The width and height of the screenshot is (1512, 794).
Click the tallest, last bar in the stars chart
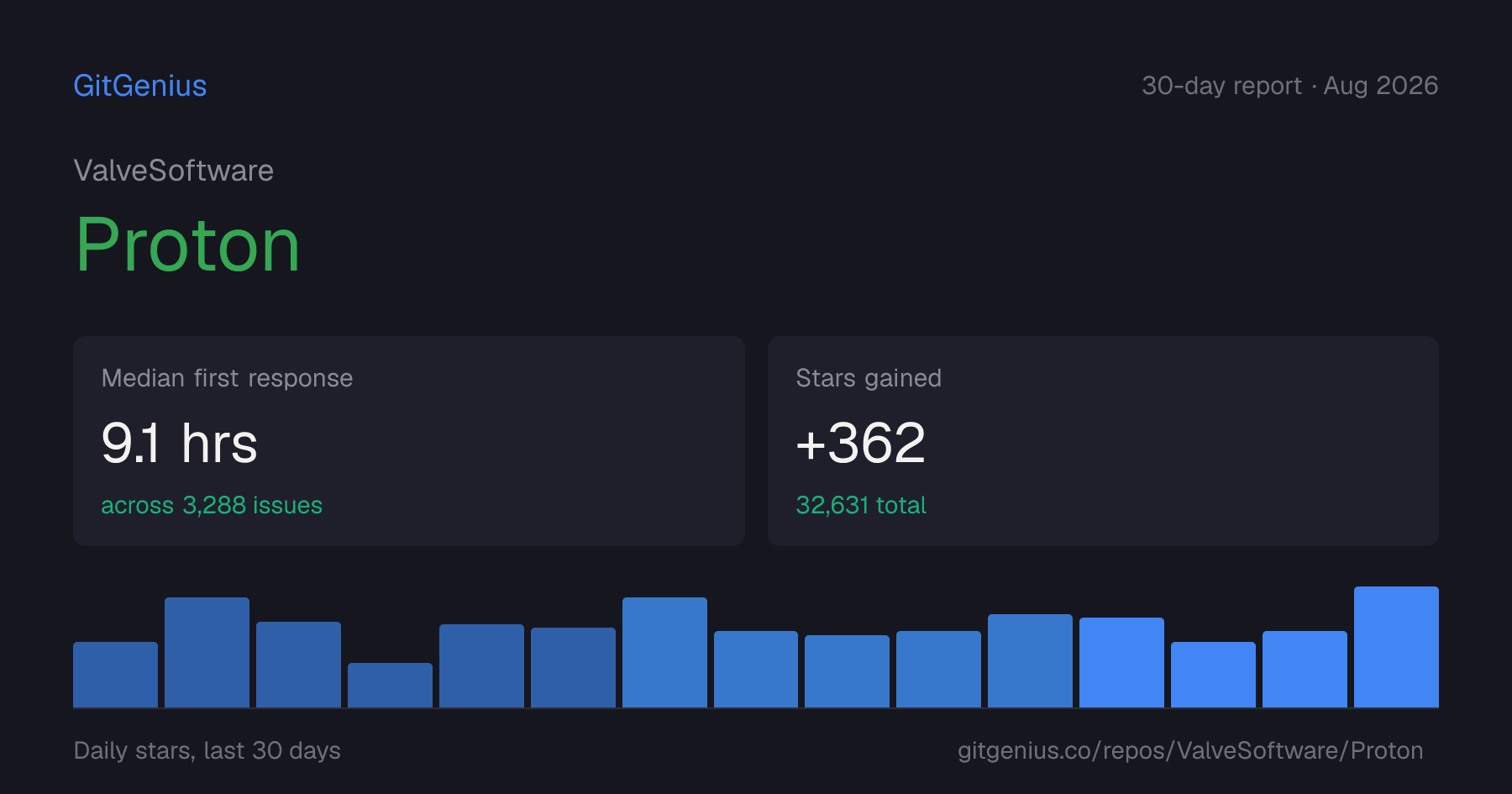[1396, 647]
